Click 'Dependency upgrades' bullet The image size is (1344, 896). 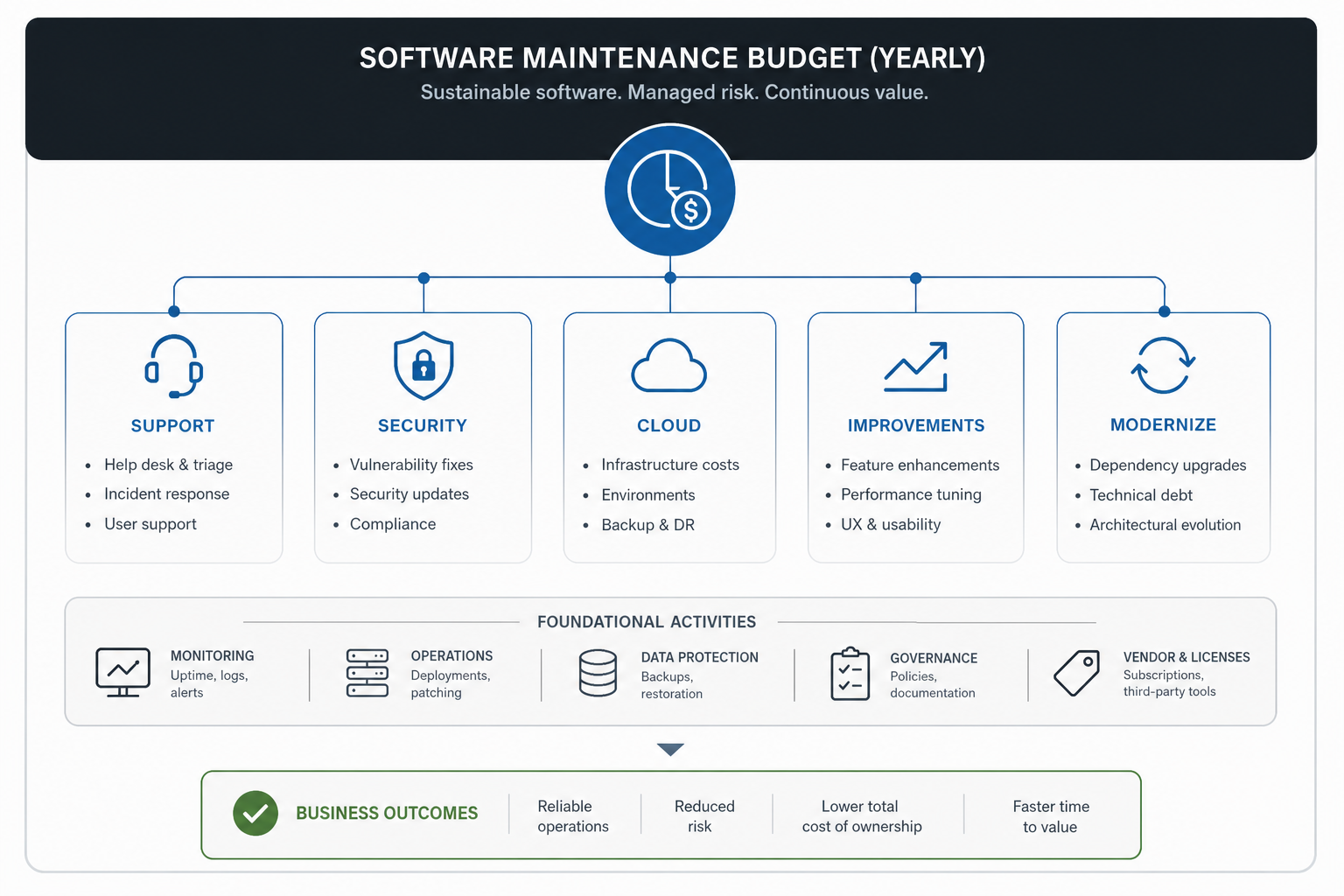point(1168,465)
